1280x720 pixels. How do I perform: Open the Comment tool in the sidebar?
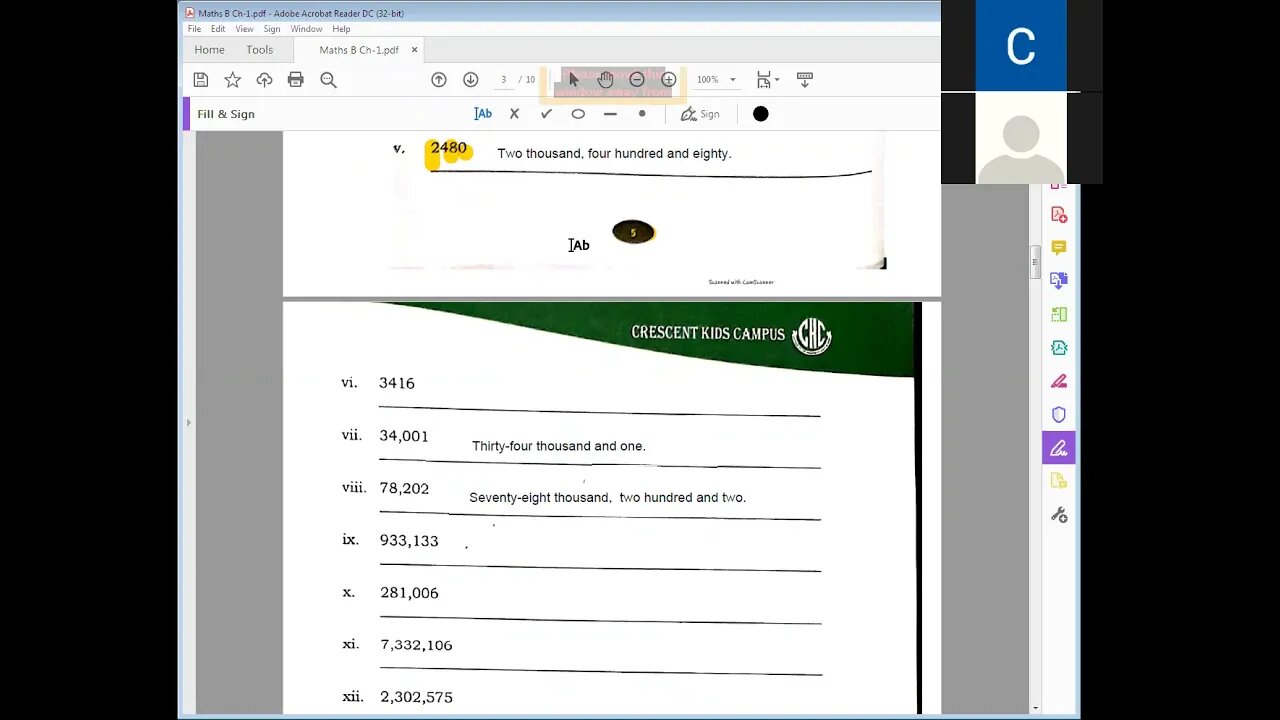(x=1059, y=247)
